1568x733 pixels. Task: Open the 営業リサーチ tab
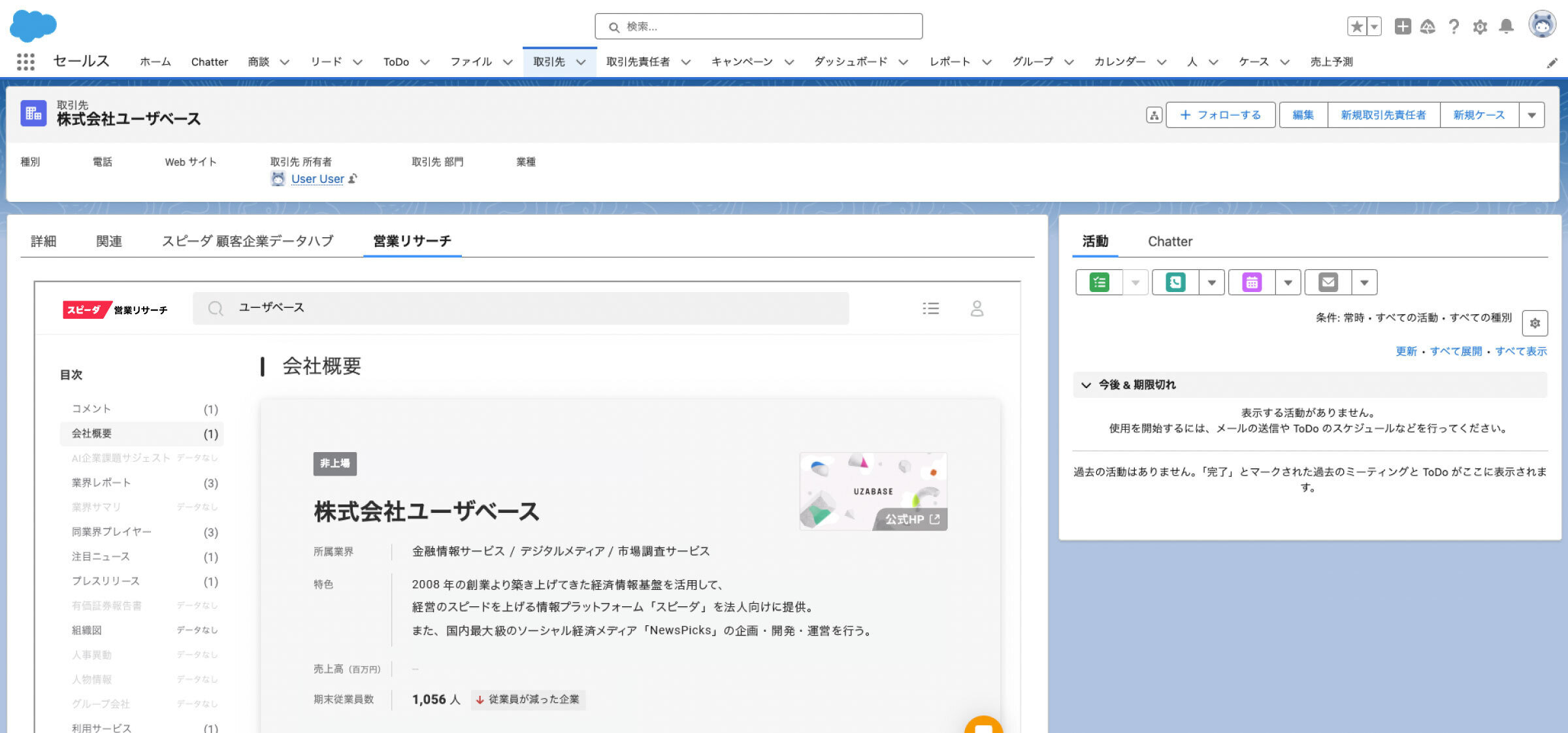click(412, 241)
